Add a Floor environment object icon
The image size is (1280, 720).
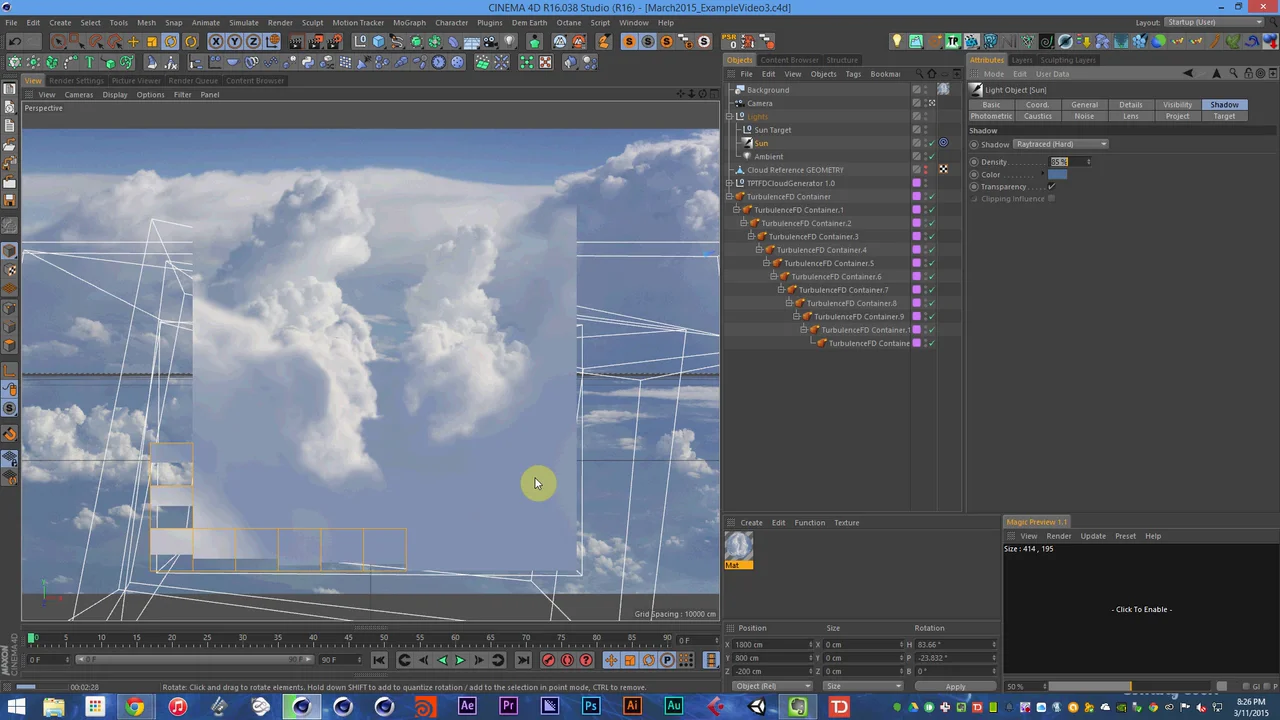pyautogui.click(x=471, y=42)
